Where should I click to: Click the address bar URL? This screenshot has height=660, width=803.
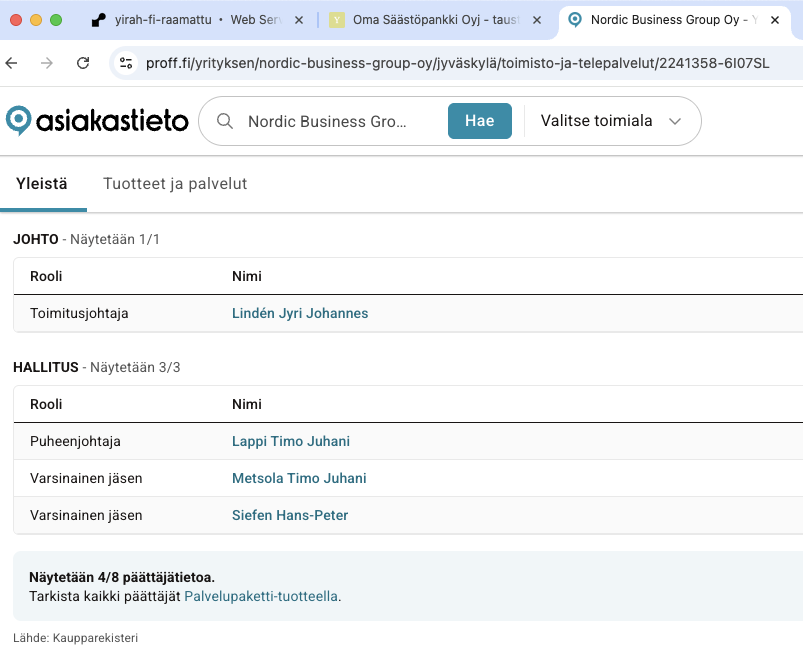pos(400,62)
